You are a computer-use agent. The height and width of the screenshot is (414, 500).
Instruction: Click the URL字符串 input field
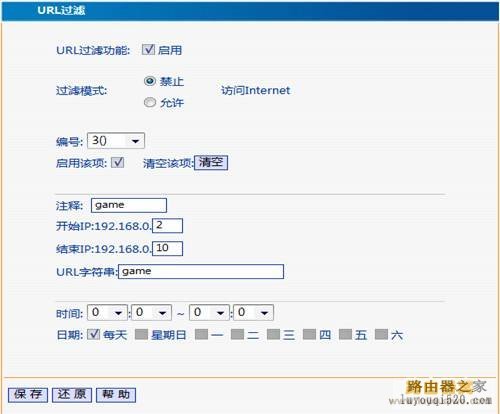click(x=201, y=271)
